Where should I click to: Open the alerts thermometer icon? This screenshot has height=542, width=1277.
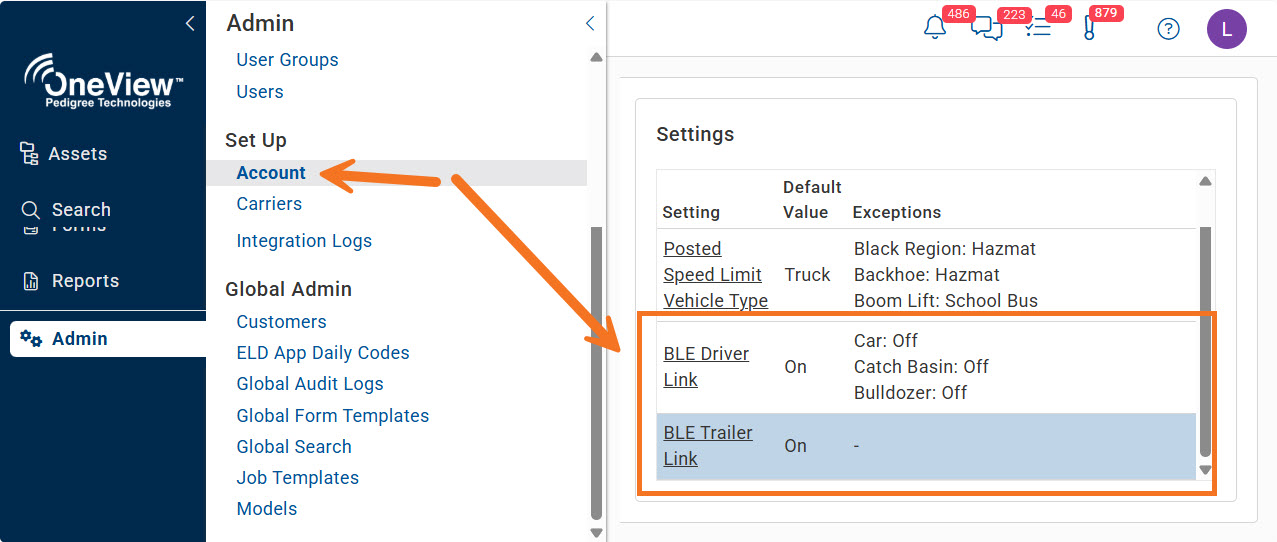(1089, 28)
